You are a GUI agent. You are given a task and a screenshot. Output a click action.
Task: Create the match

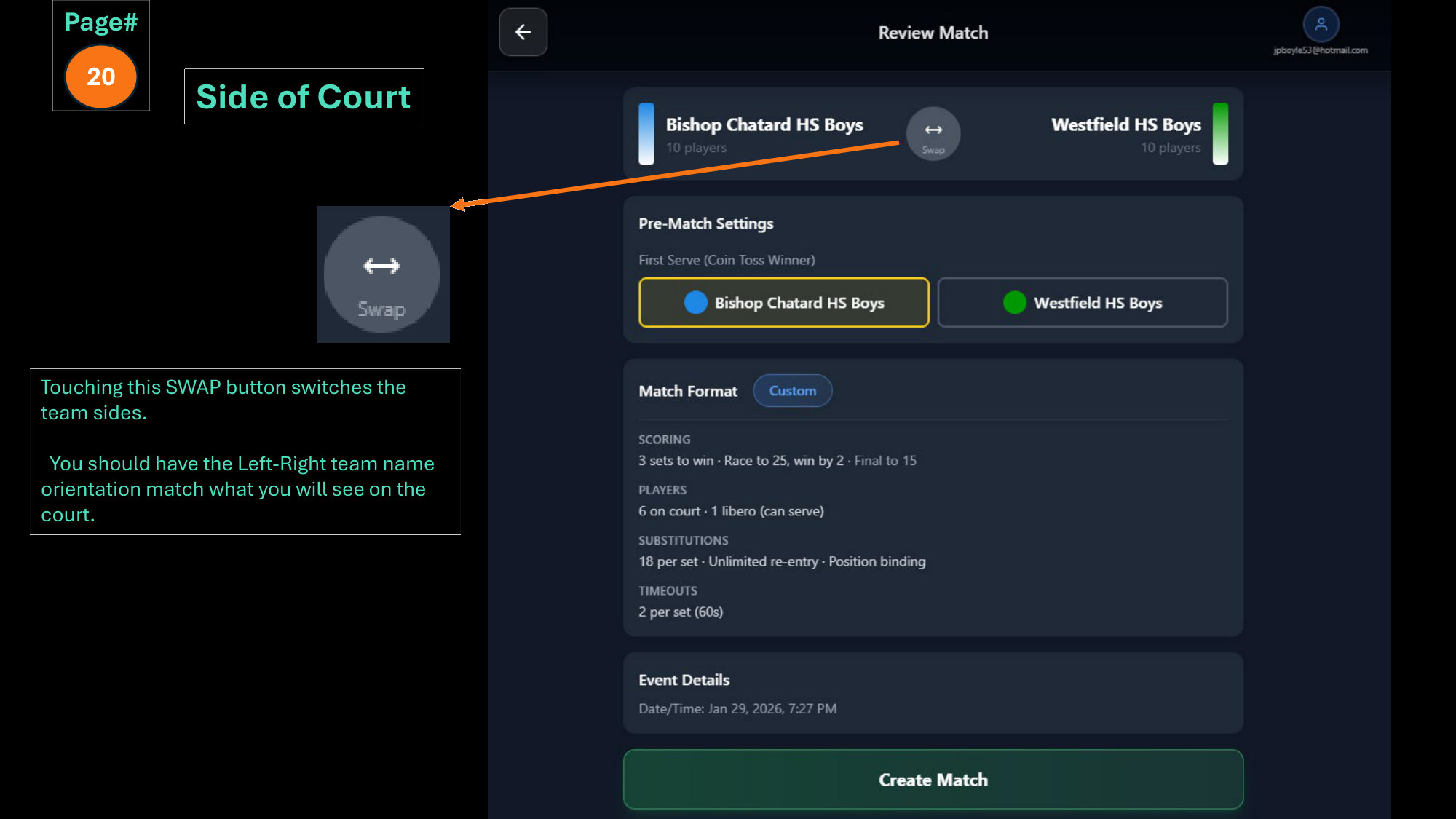[x=933, y=779]
